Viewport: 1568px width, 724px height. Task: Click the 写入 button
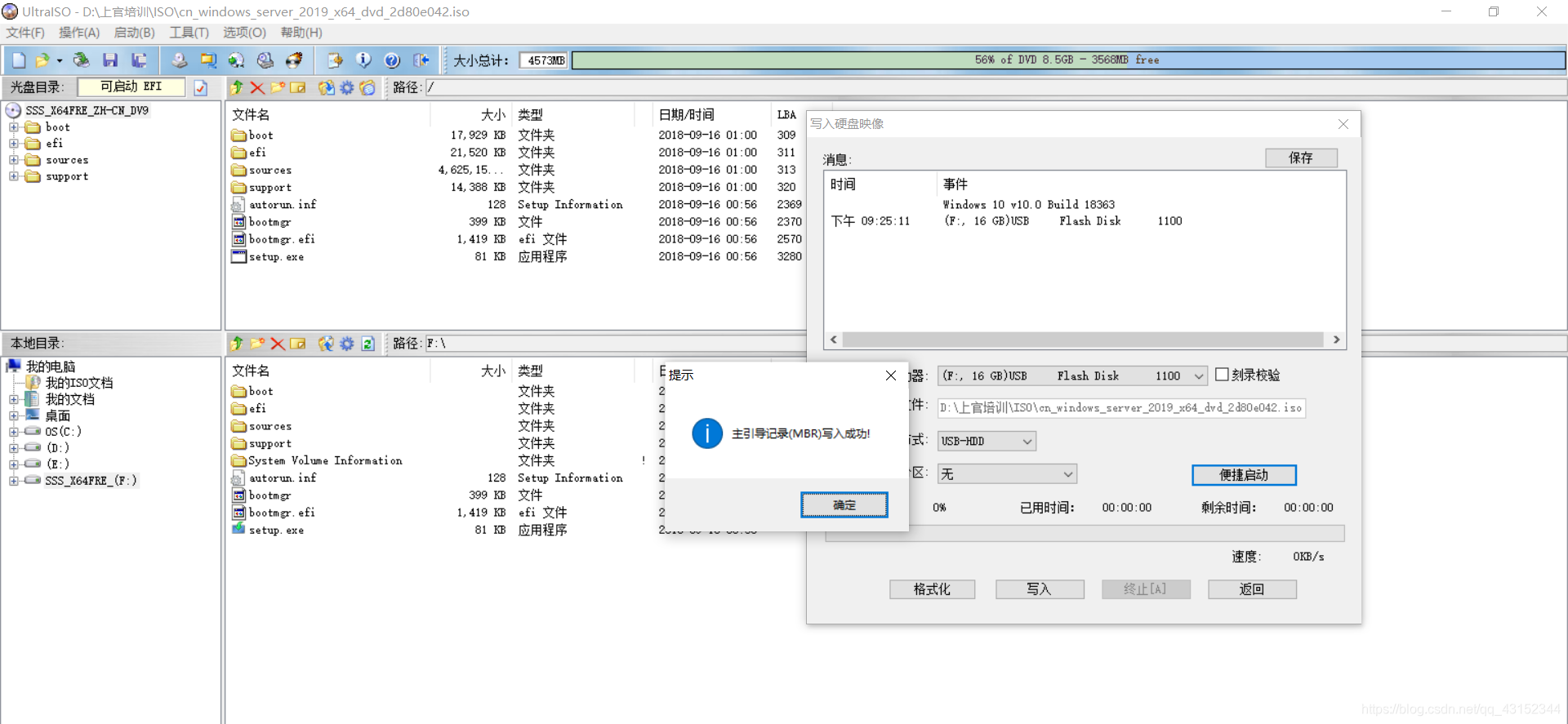[x=1039, y=589]
